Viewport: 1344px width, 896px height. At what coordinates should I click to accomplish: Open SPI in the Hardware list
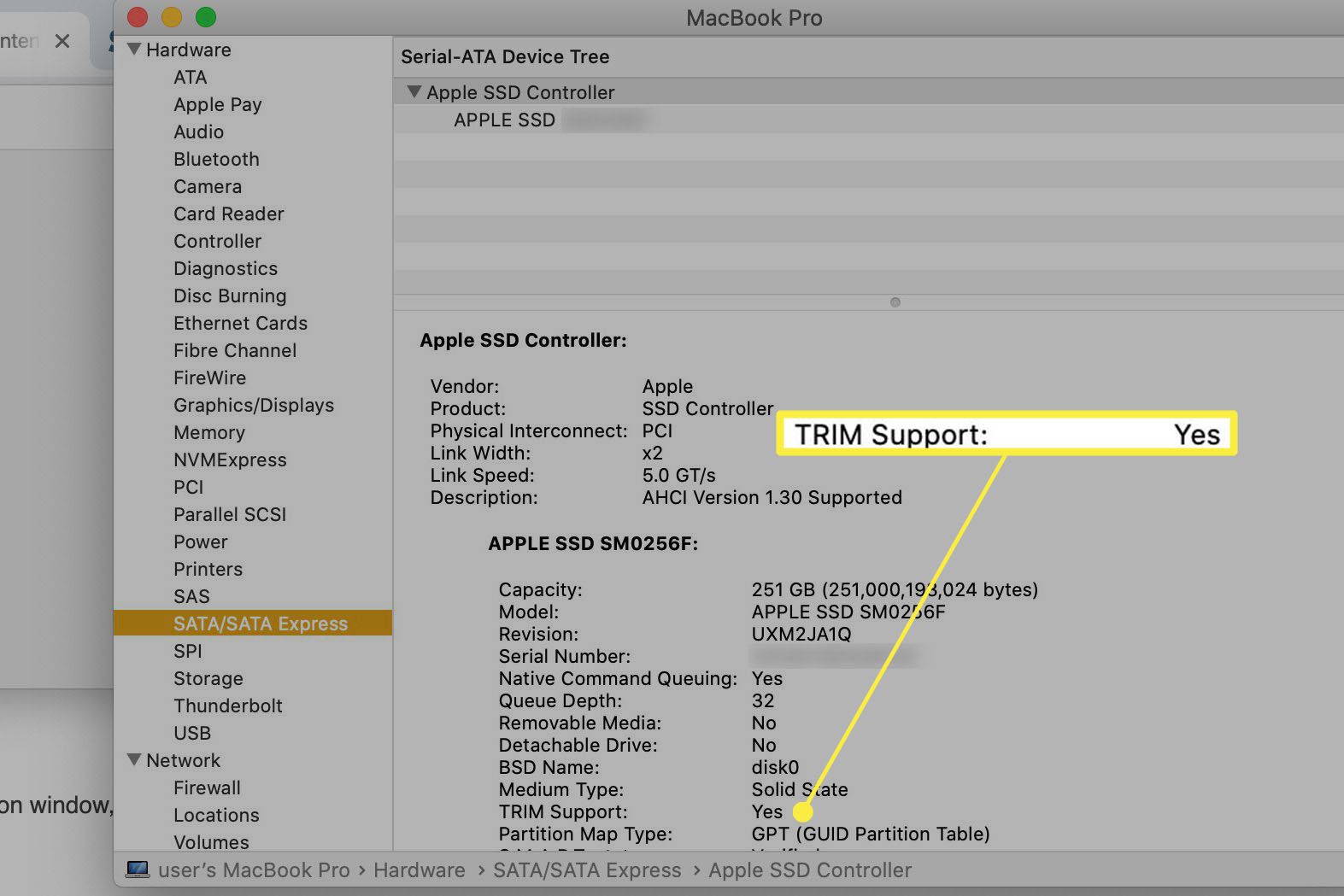[188, 651]
